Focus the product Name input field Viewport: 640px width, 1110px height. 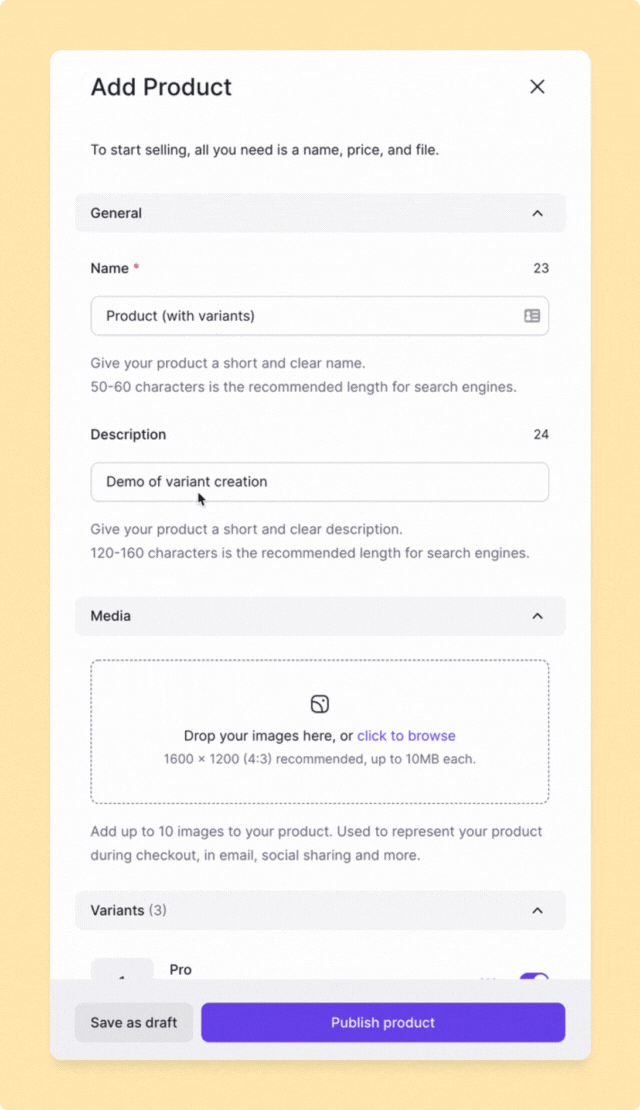[310, 316]
